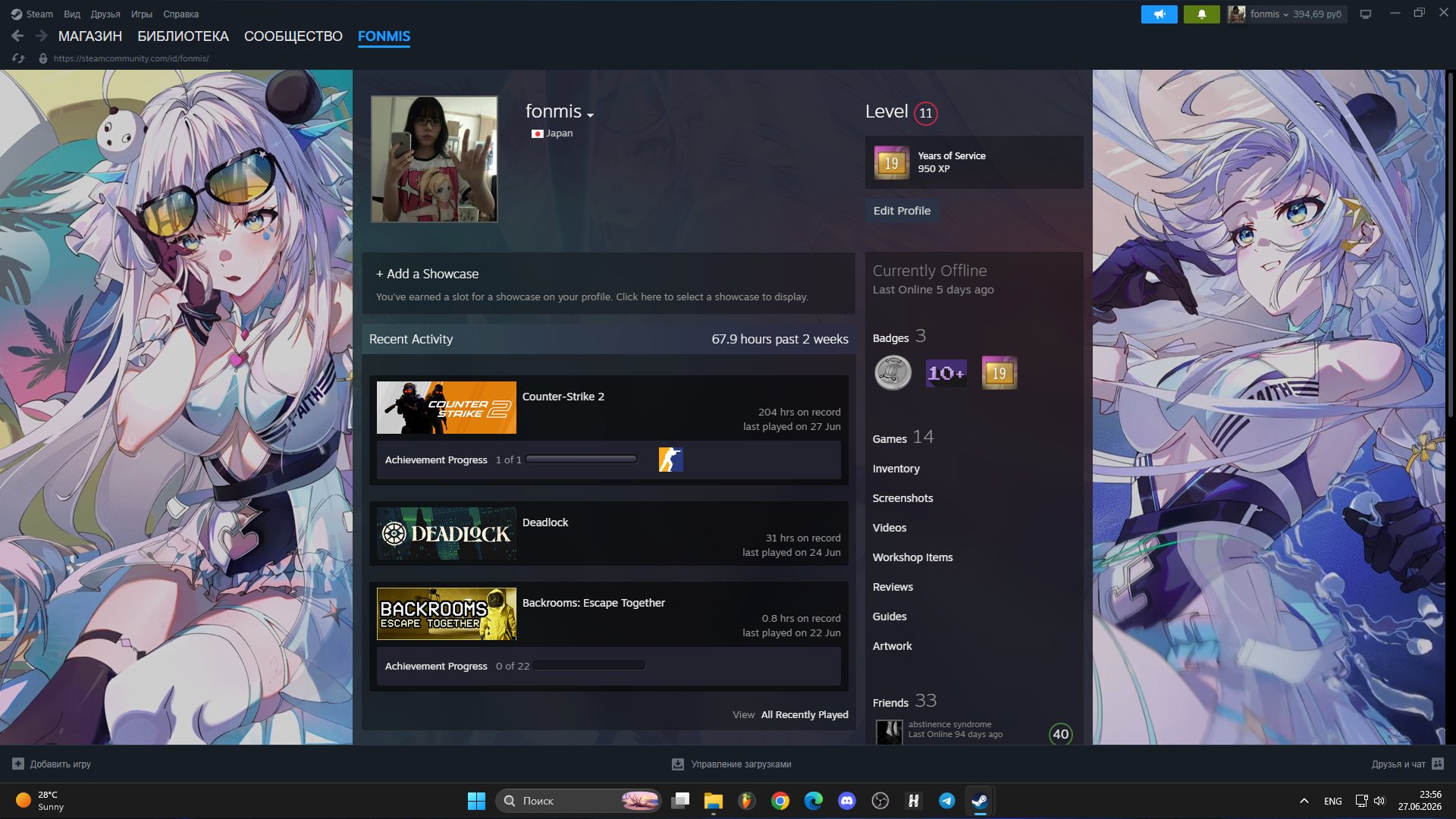Click the friend level 40 badge

1060,733
